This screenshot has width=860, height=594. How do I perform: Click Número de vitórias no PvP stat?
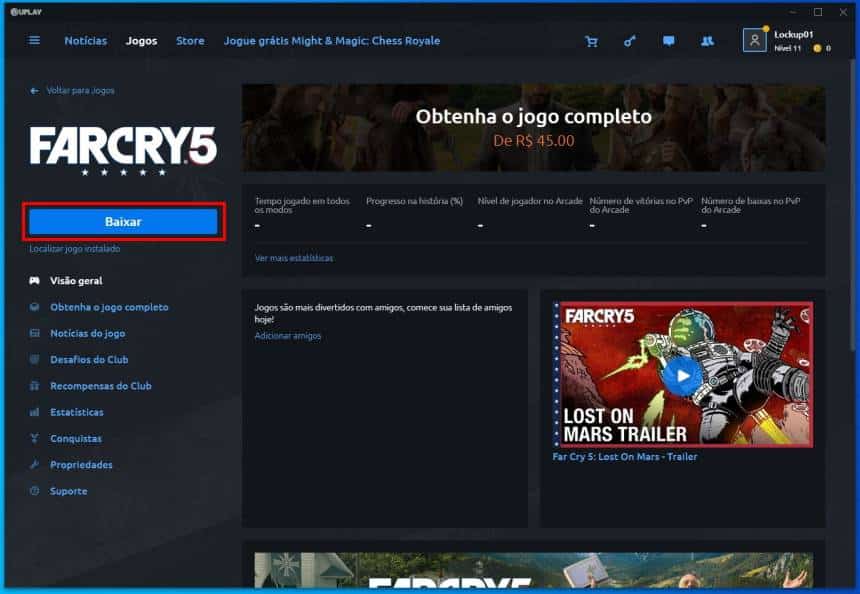click(641, 205)
